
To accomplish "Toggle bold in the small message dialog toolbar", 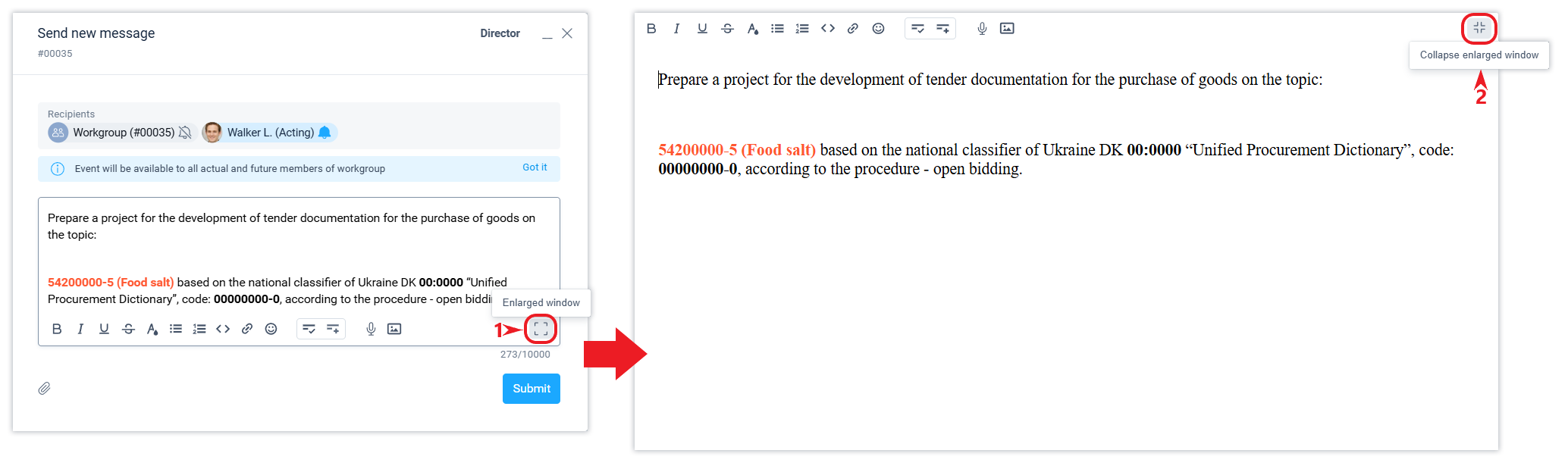I will coord(57,329).
